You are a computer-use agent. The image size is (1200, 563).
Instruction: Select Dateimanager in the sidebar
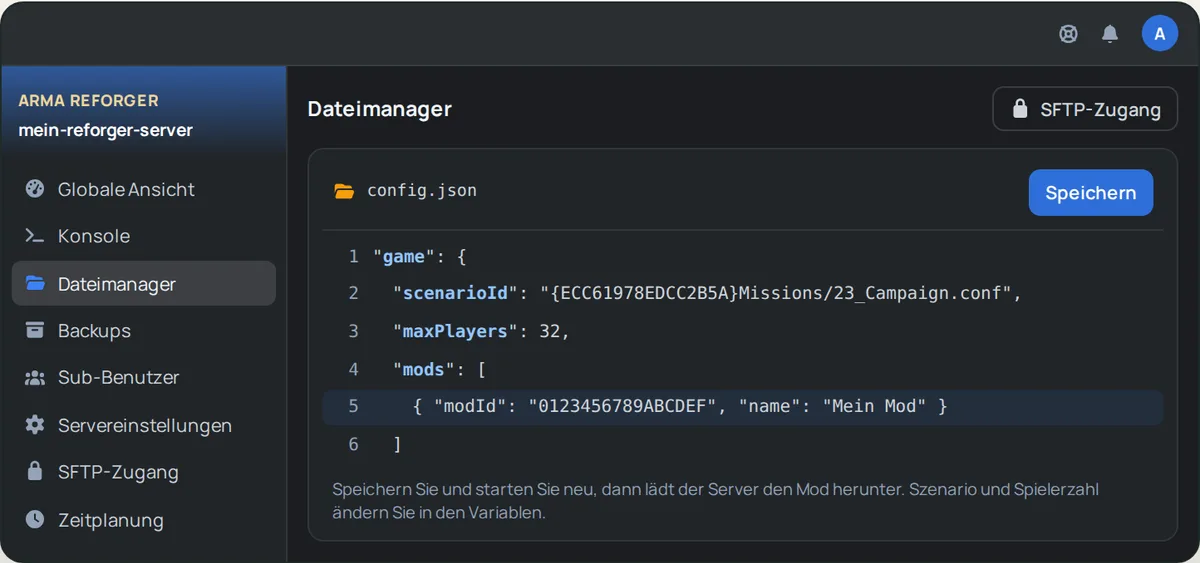[143, 283]
